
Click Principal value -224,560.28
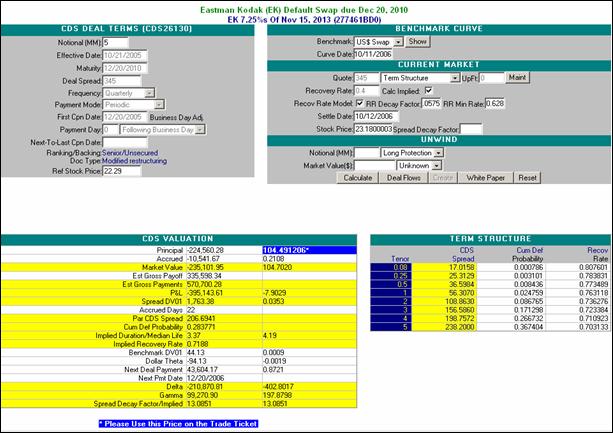coord(205,250)
